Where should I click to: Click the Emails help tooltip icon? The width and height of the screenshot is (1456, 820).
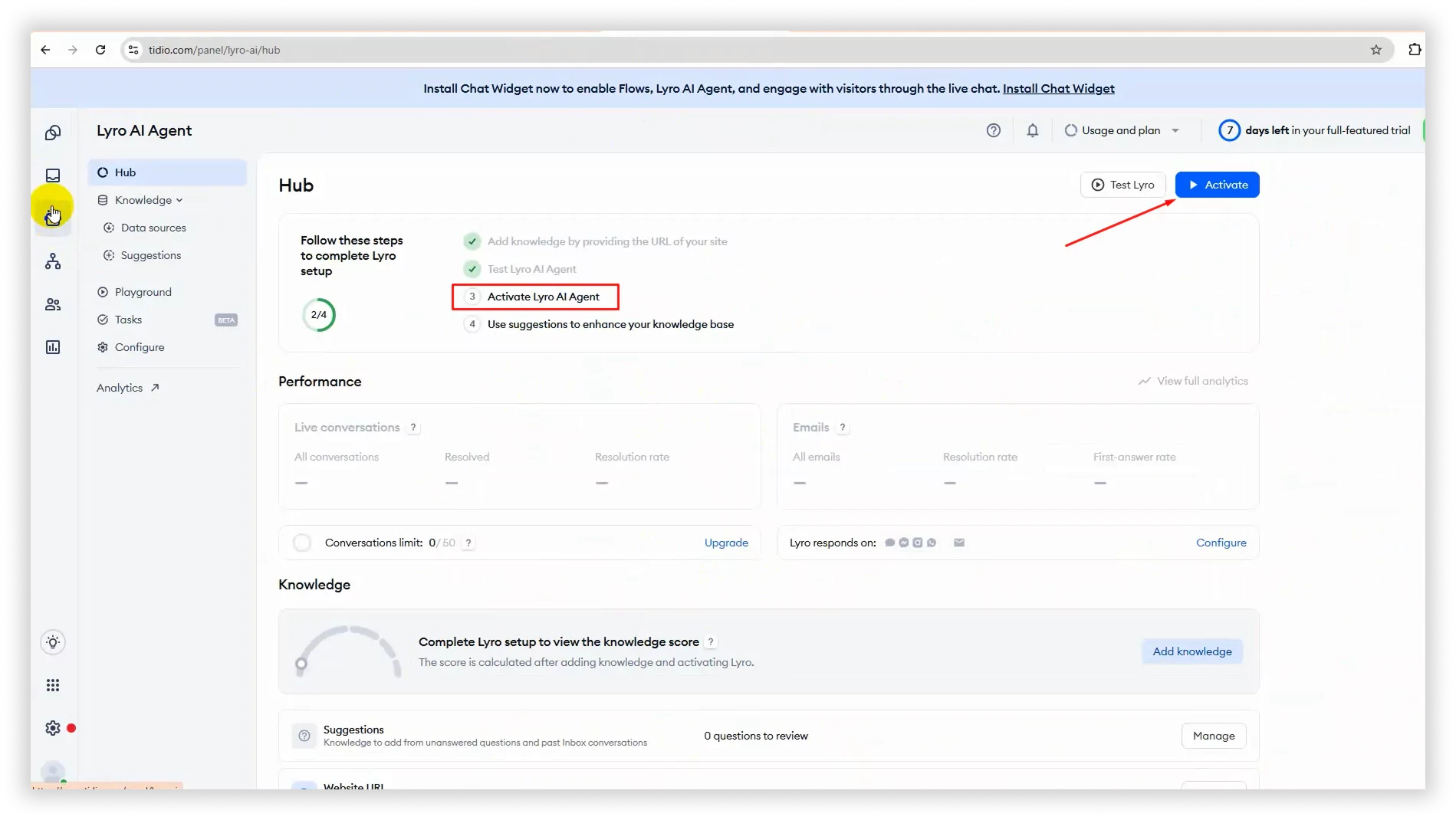click(843, 428)
